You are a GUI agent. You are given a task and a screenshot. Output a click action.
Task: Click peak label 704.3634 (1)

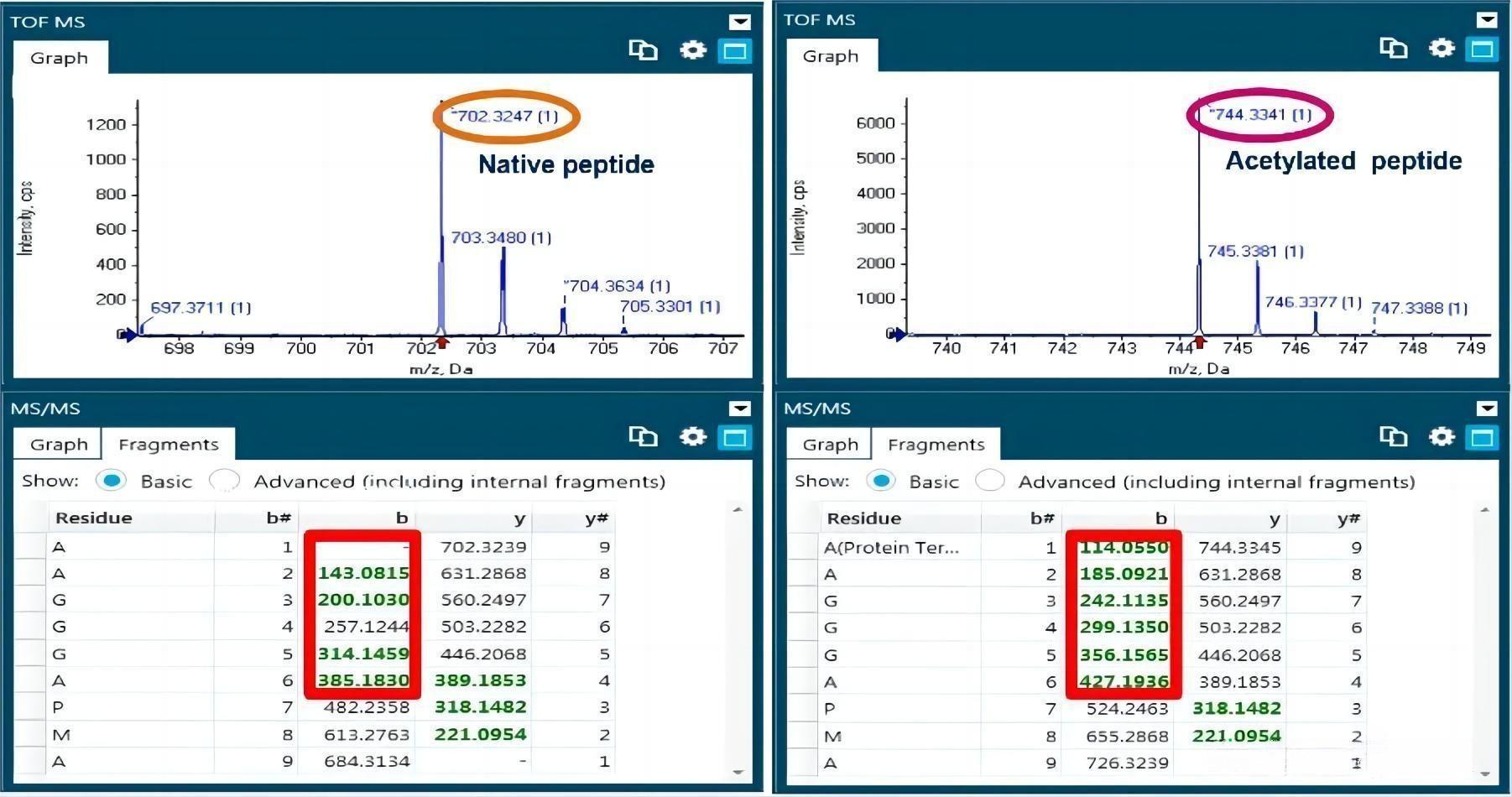(x=617, y=286)
